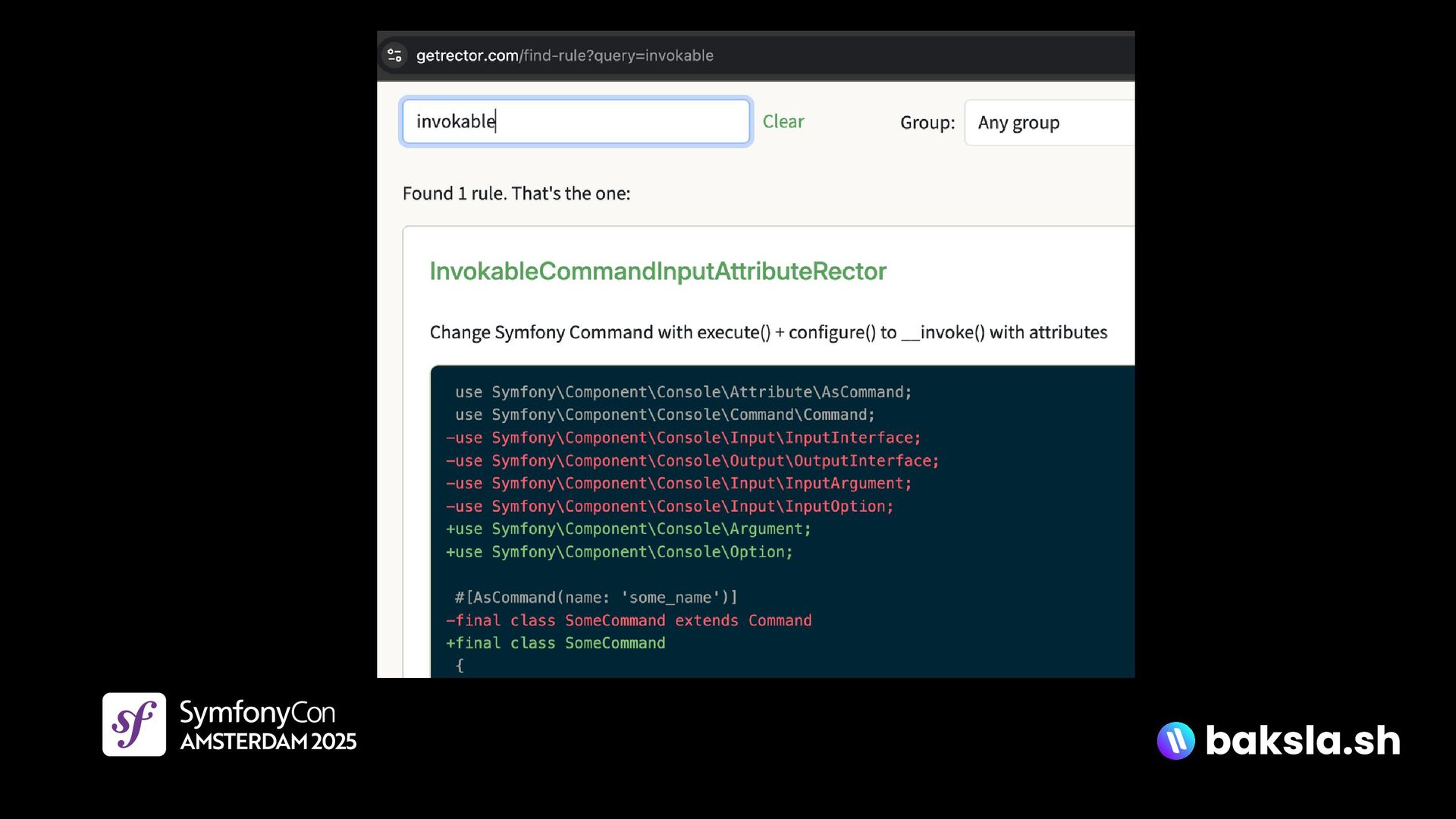1456x819 pixels.
Task: Click the Group label
Action: pyautogui.click(x=927, y=123)
